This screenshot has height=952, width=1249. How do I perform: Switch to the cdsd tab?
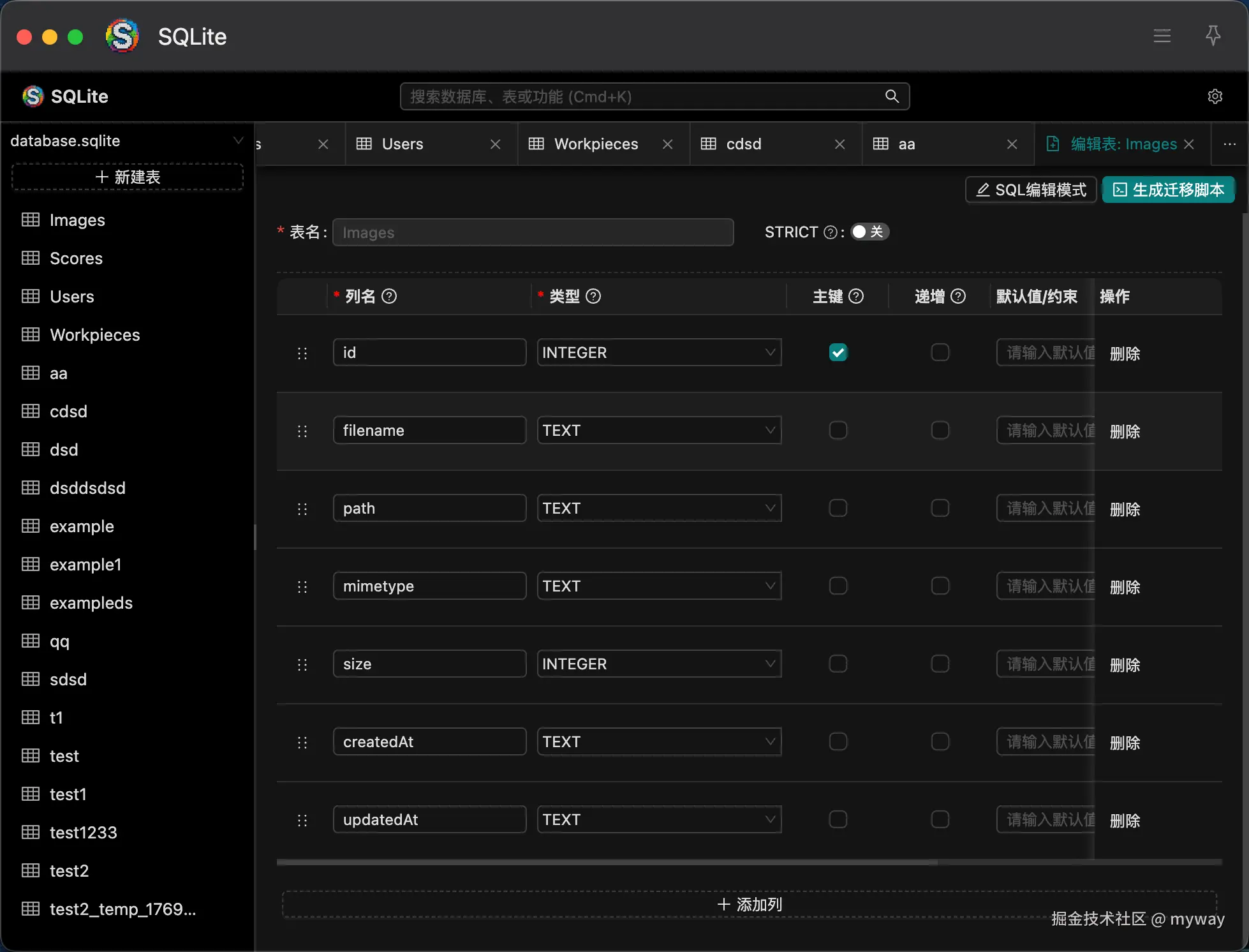[x=743, y=144]
